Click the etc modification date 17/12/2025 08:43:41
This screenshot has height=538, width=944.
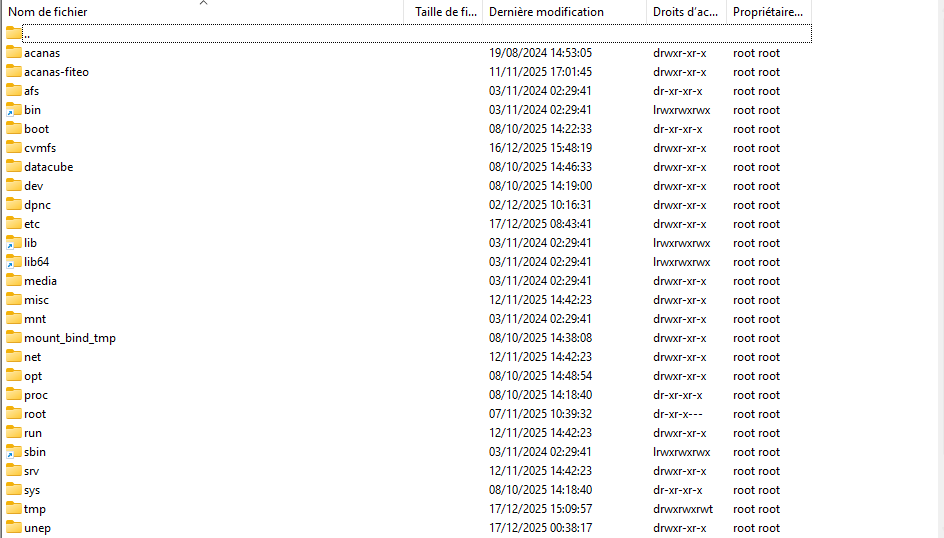[540, 224]
